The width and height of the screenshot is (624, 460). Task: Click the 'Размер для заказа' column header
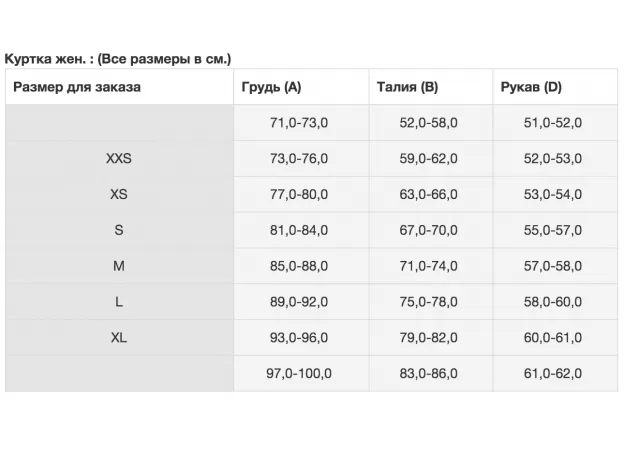(77, 87)
